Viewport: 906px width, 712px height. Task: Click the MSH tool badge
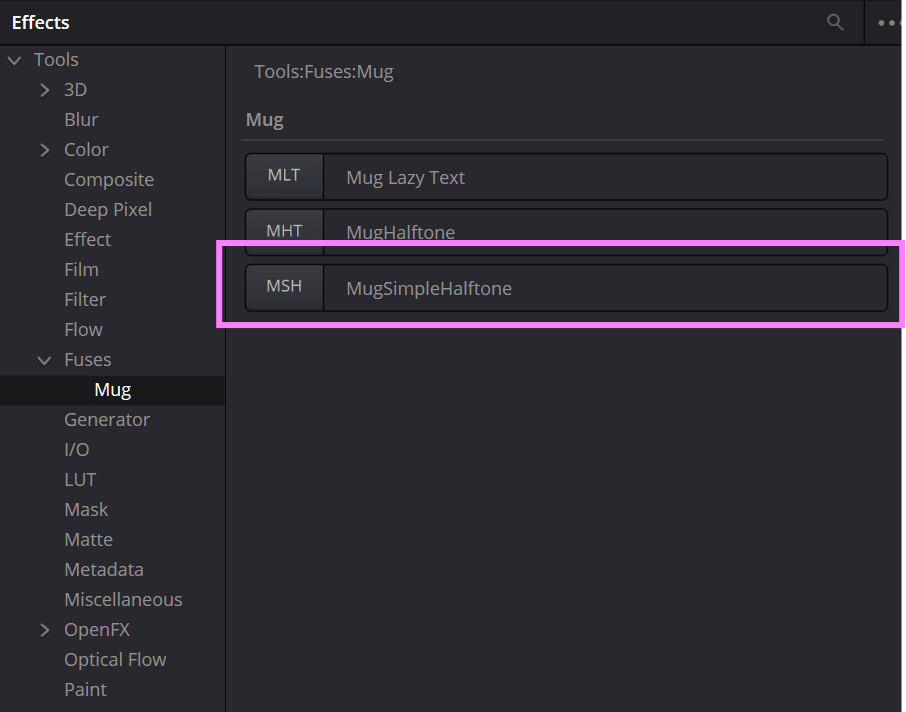point(284,287)
